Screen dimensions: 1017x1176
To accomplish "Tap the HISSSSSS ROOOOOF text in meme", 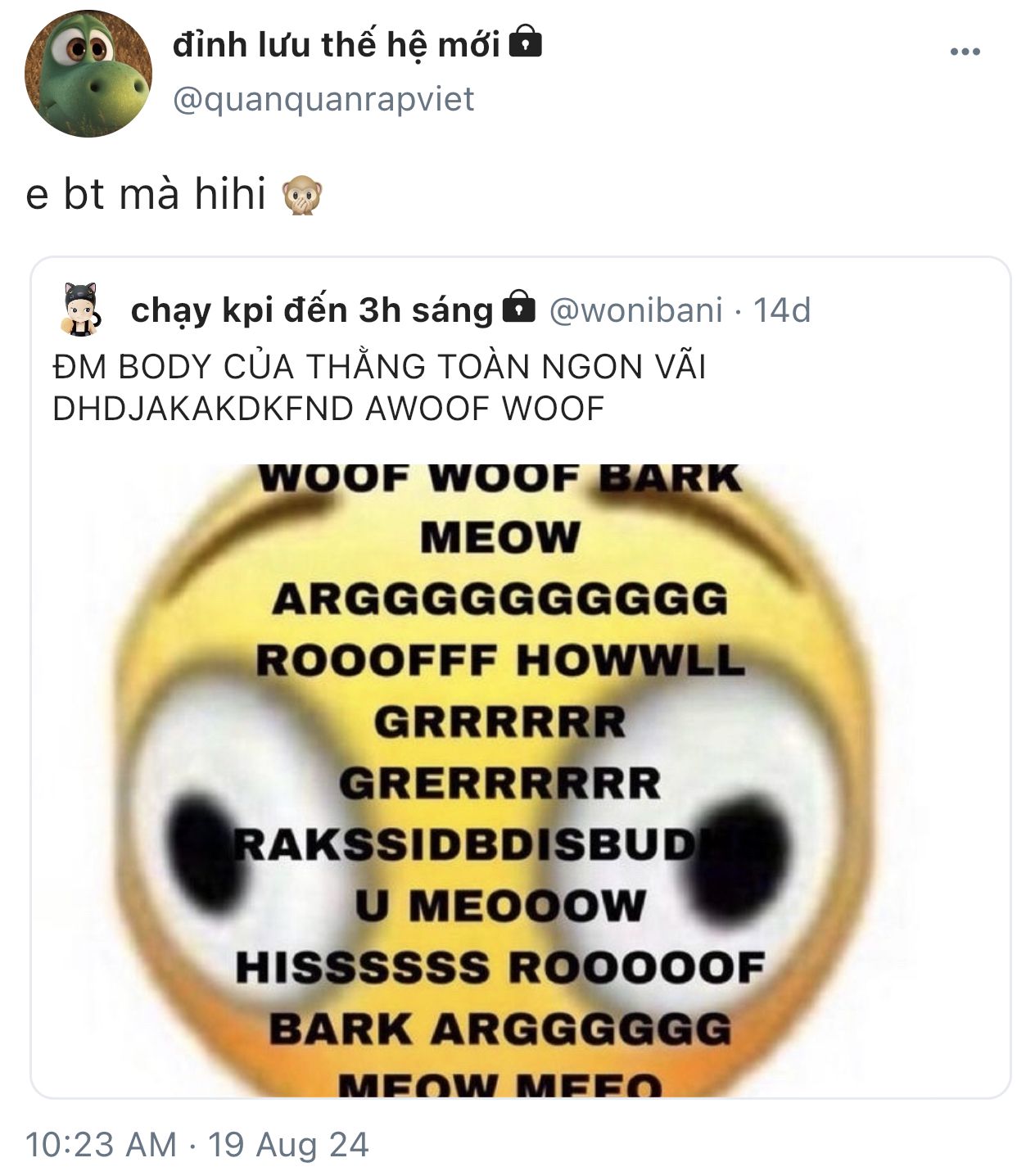I will click(500, 967).
